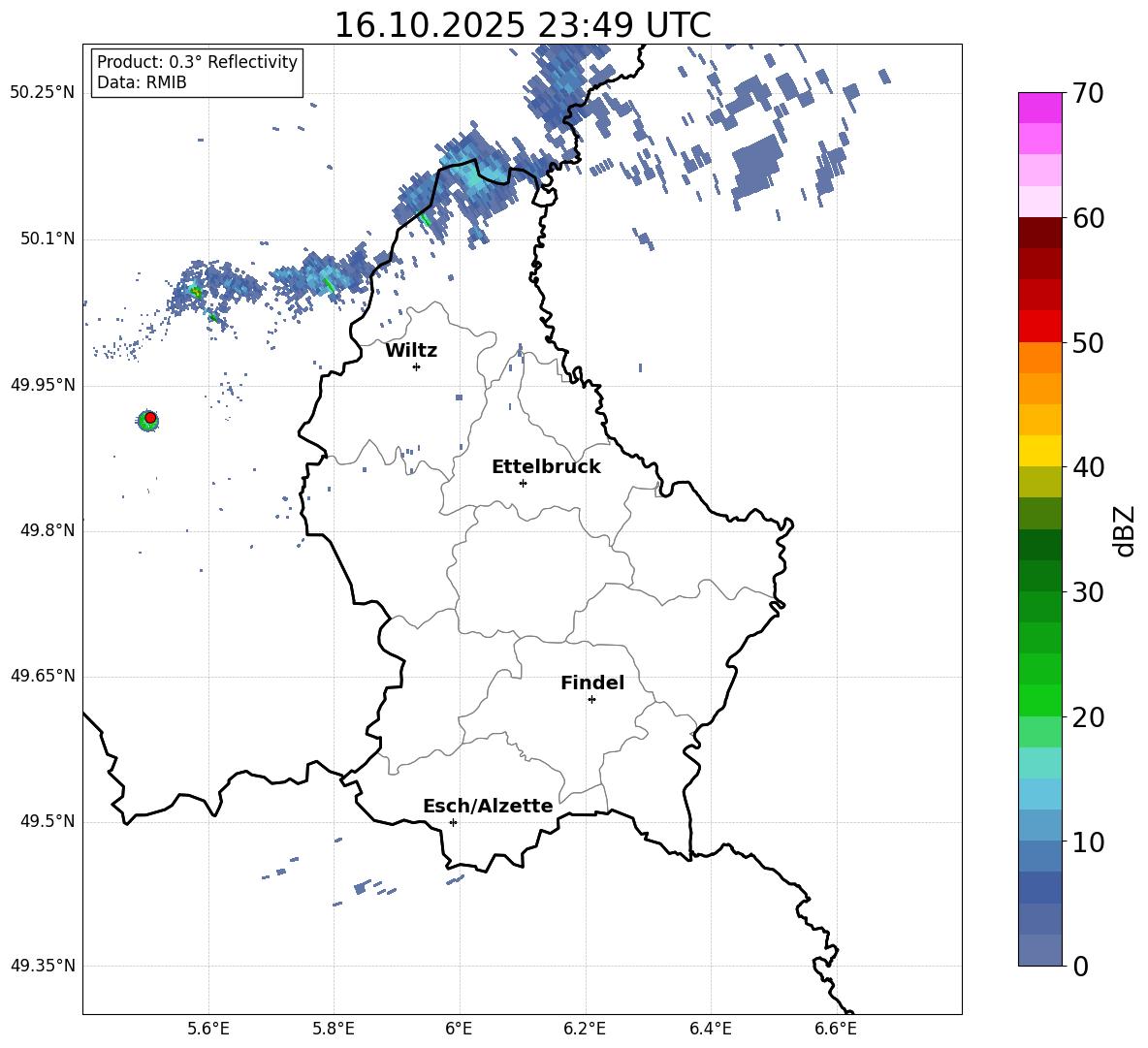Click the colorbar value 50

pos(1088,342)
